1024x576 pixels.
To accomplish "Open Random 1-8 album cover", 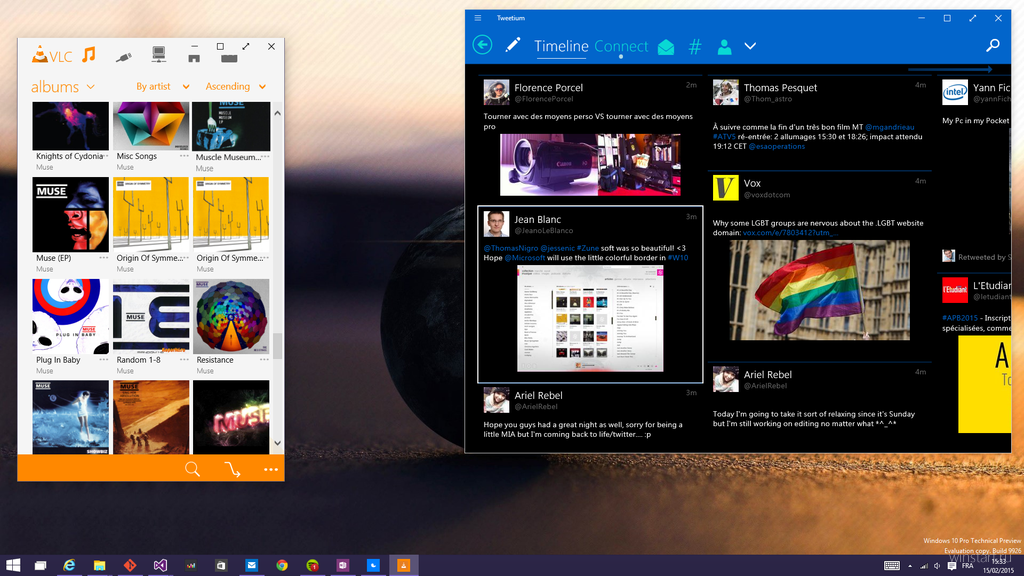I will tap(151, 317).
